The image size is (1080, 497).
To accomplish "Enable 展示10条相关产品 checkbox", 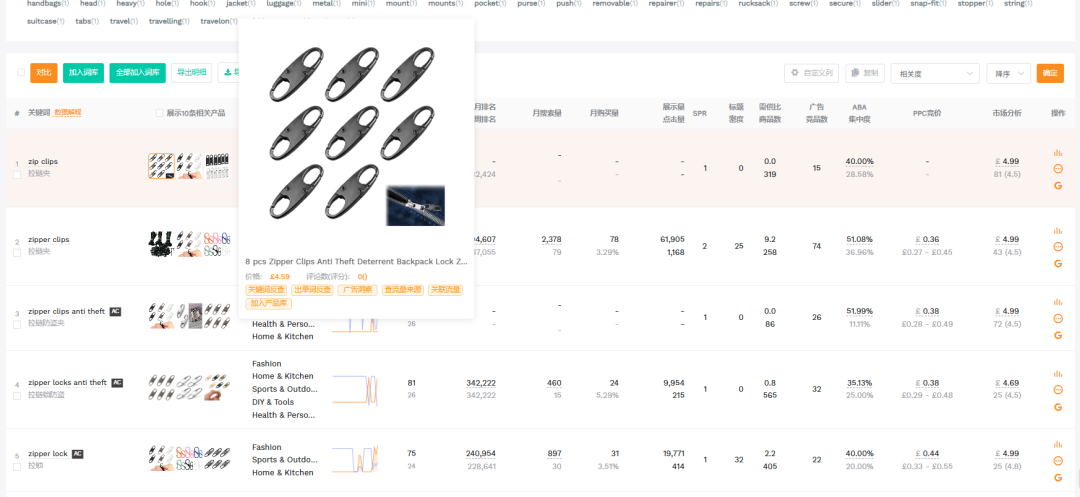I will coord(160,113).
